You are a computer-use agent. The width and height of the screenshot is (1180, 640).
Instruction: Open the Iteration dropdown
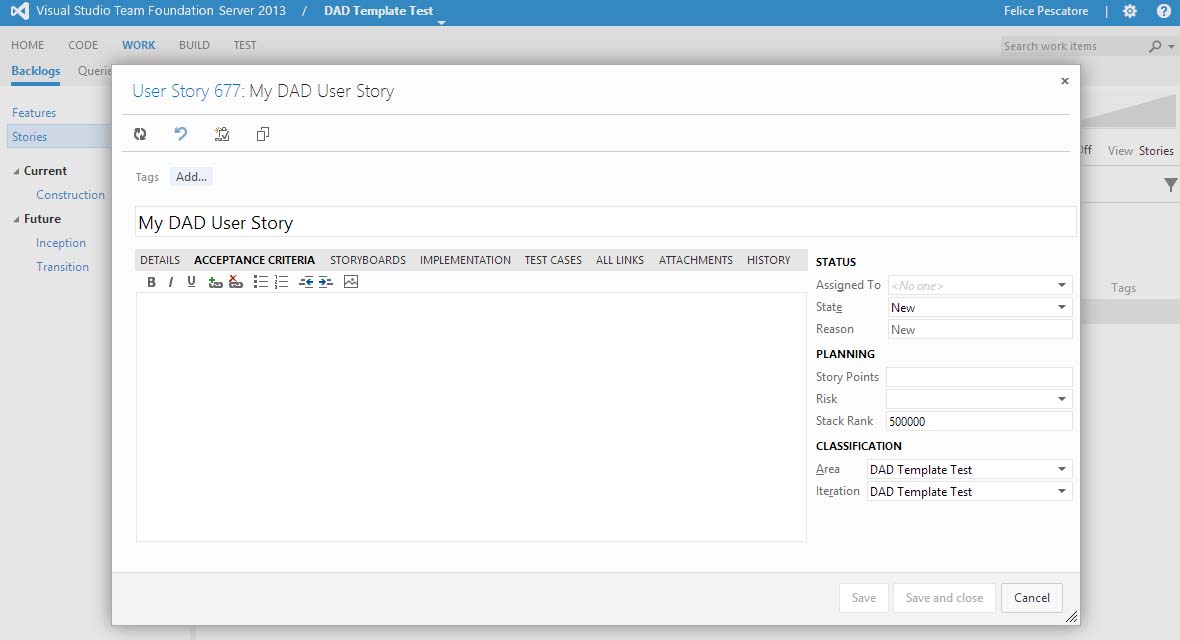[1062, 491]
